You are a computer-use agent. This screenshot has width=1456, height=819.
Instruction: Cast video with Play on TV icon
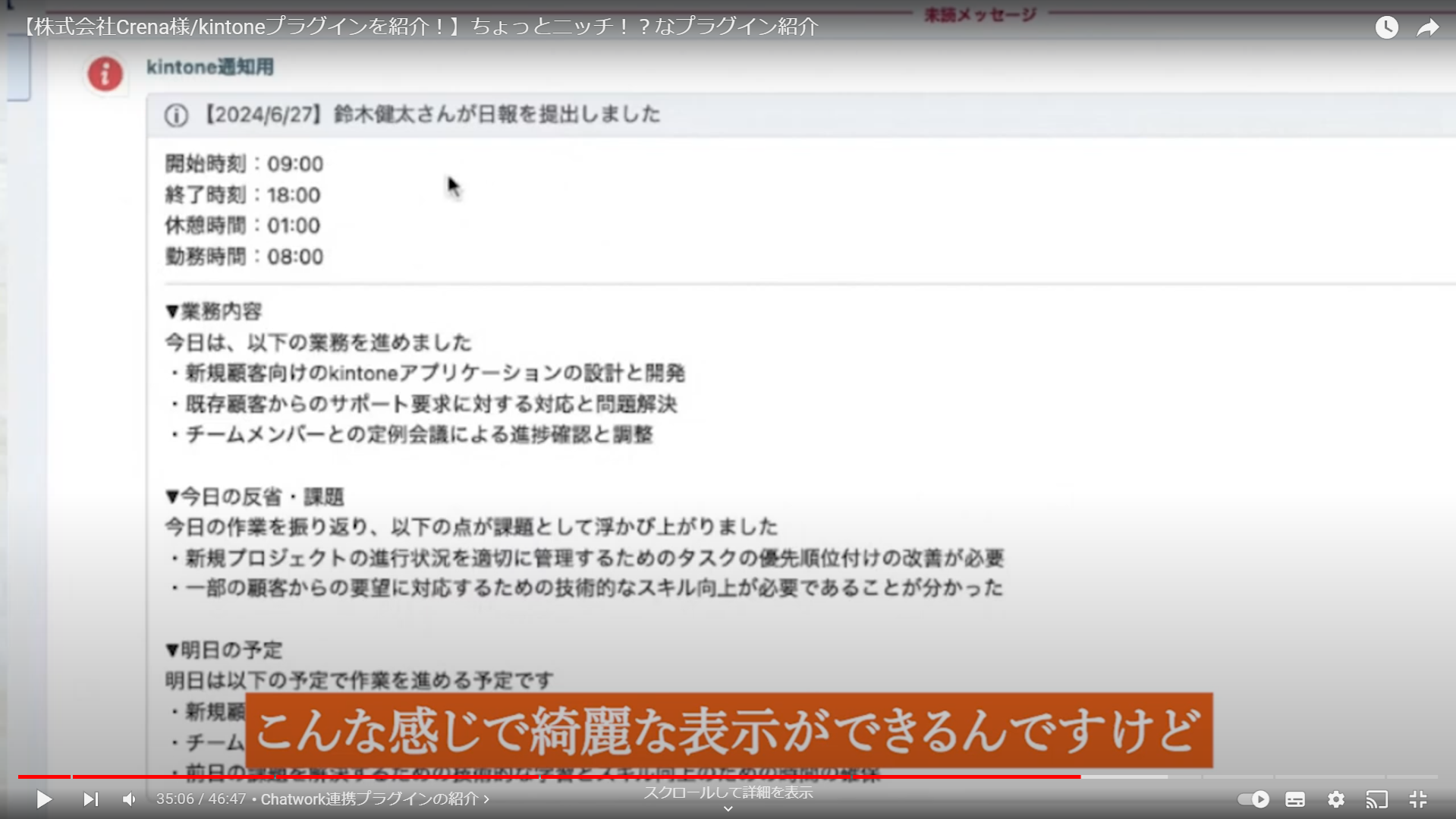(x=1376, y=799)
